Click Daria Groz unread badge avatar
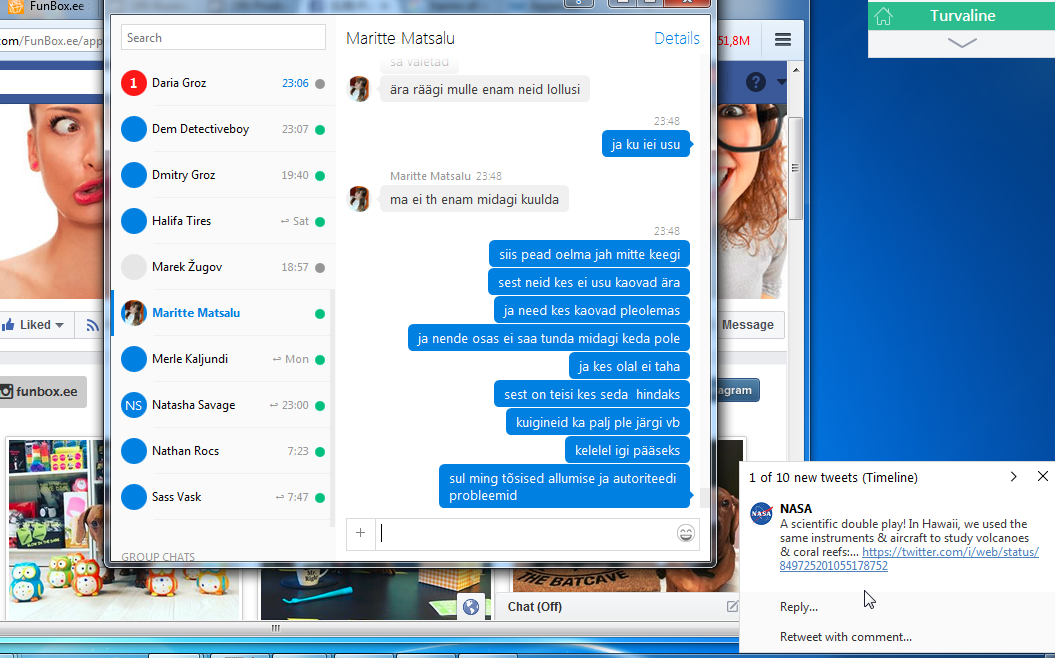Viewport: 1055px width, 658px height. (134, 83)
